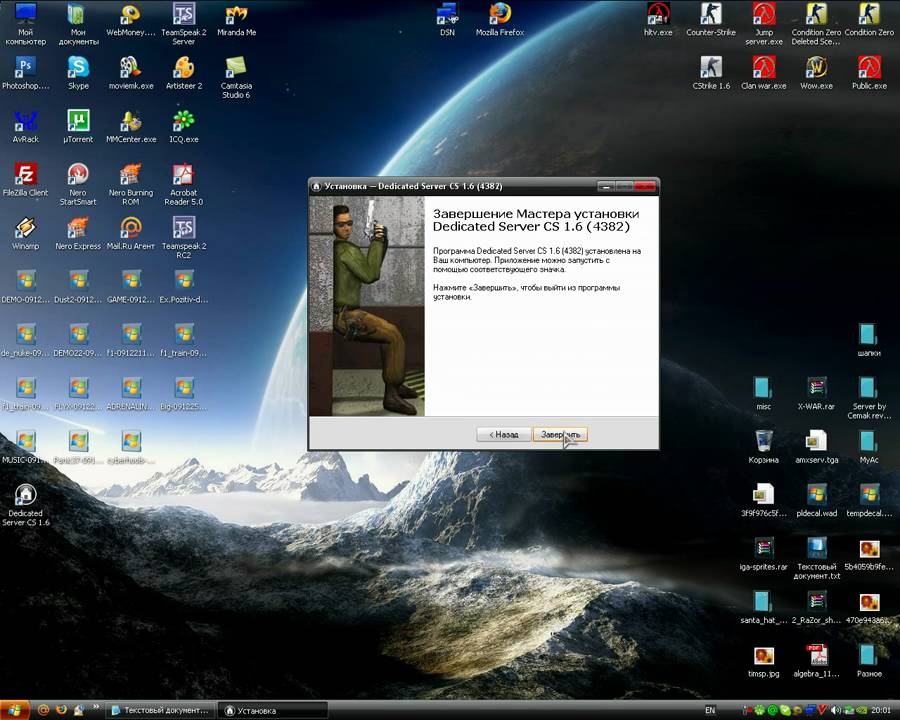
Task: Select TeamSpeak 2 Server desktop icon
Action: tap(184, 24)
